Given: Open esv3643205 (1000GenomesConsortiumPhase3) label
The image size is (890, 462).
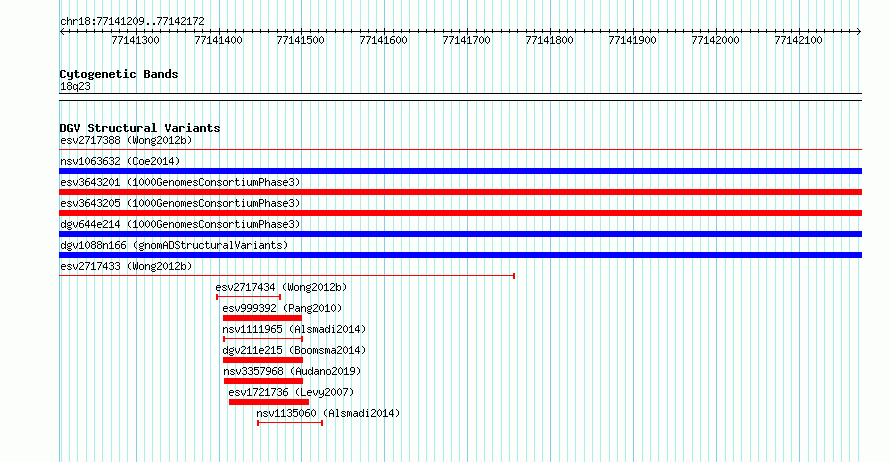Looking at the screenshot, I should tap(180, 203).
